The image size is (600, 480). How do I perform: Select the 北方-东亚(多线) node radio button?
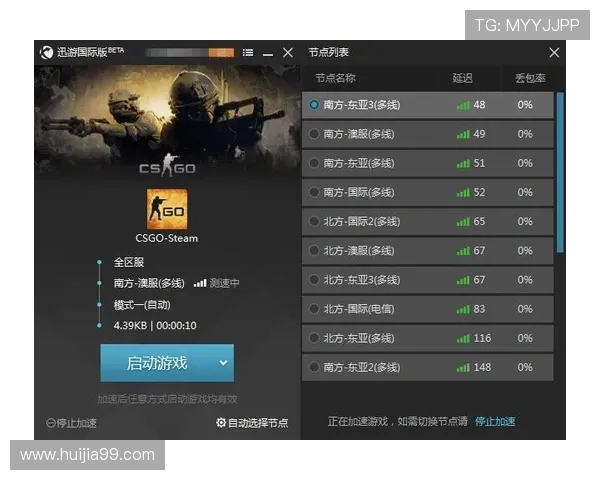coord(314,338)
